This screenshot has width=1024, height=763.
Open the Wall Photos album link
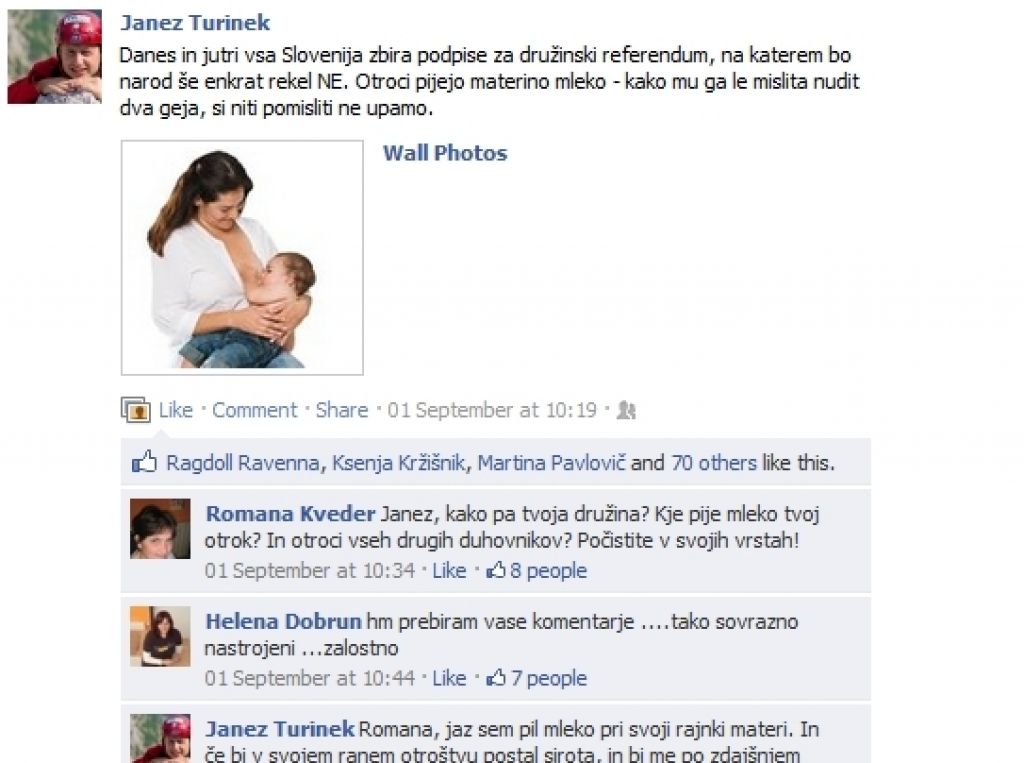(445, 153)
